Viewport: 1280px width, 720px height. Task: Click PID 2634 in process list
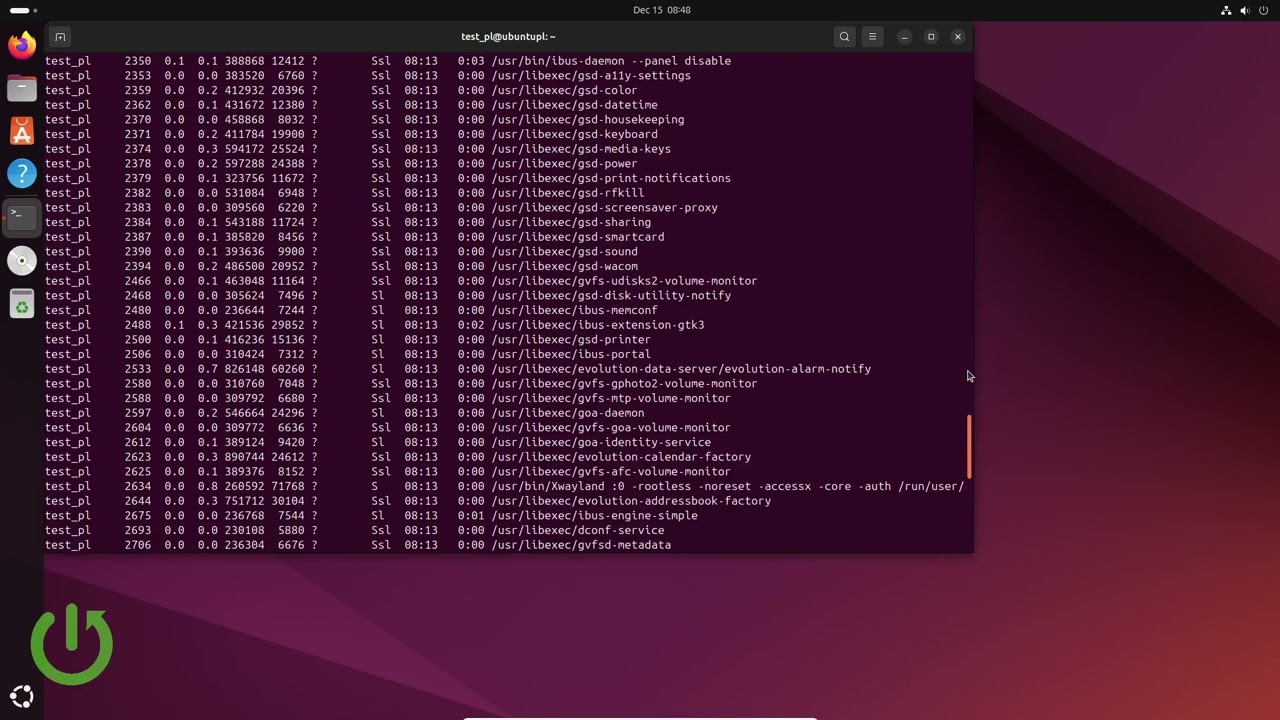click(138, 486)
